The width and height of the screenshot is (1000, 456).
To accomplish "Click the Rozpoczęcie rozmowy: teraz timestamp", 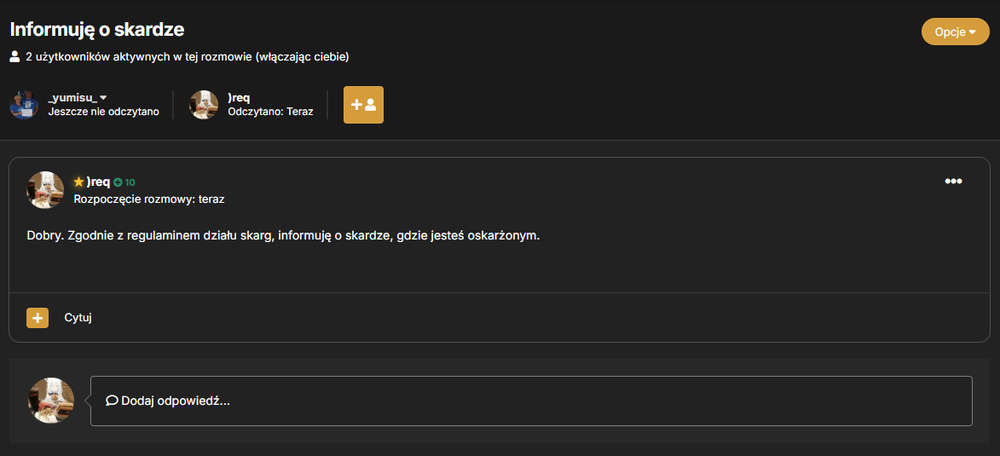I will (149, 199).
